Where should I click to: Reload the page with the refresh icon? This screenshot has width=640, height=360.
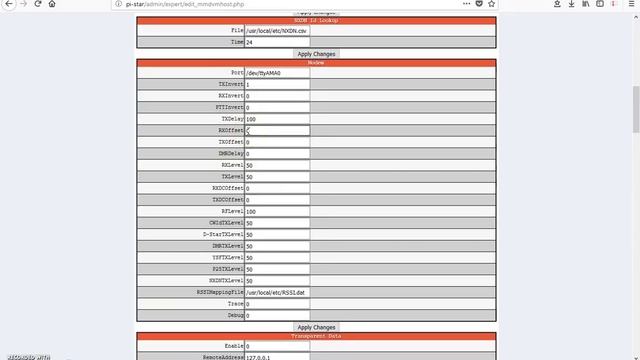pos(38,4)
